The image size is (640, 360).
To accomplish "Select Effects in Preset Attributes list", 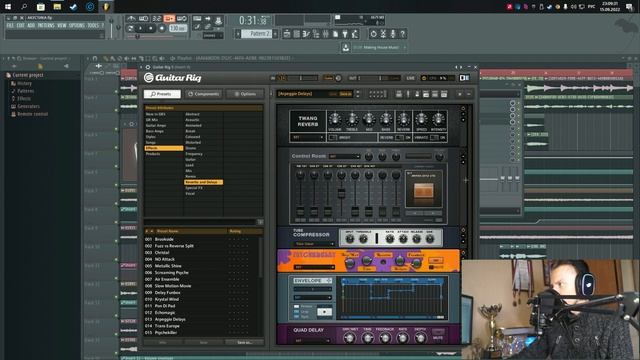I will click(163, 148).
